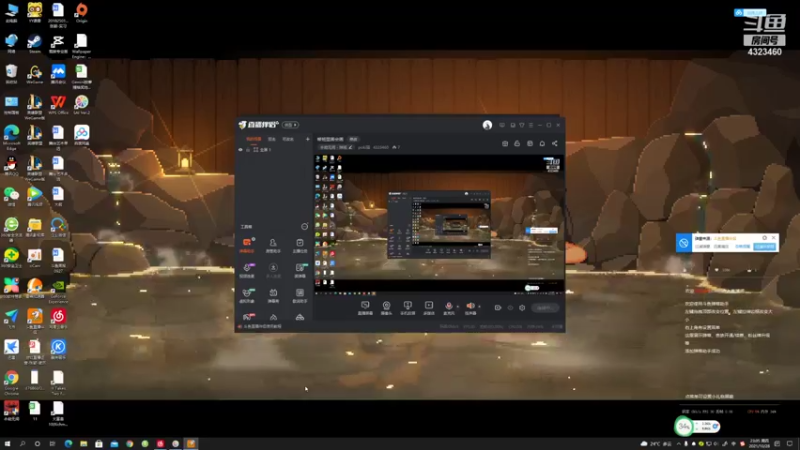
Task: Open File Explorer from the taskbar
Action: click(83, 444)
